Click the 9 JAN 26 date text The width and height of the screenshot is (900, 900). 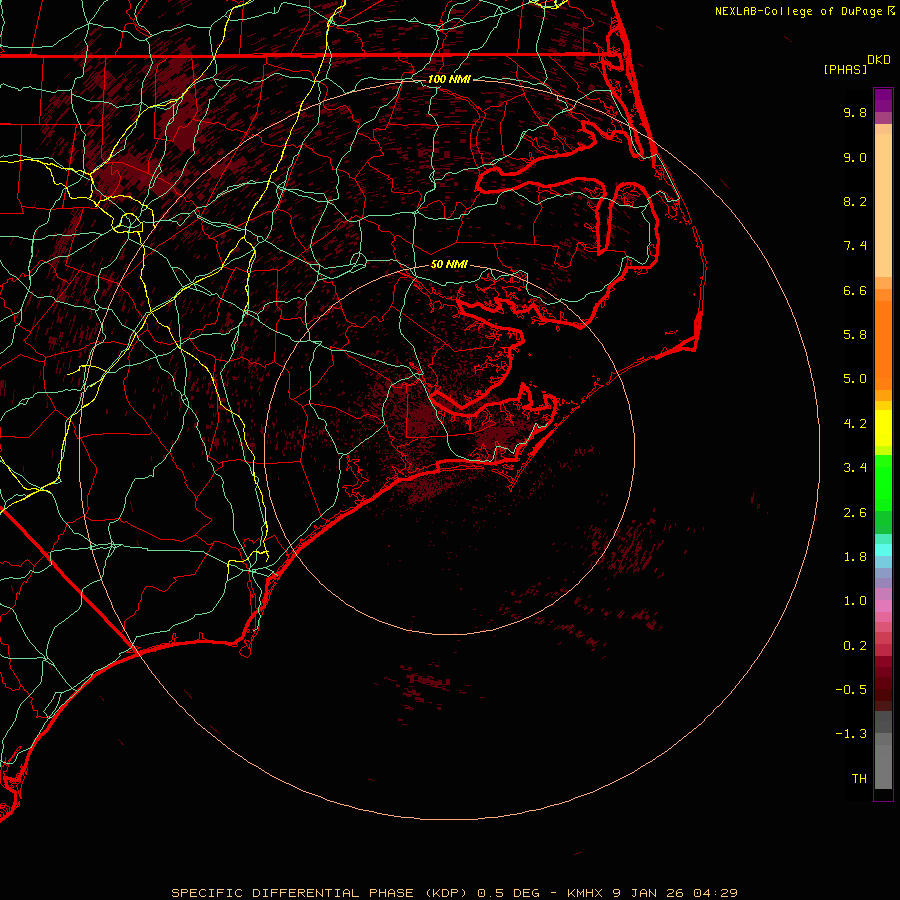[649, 893]
